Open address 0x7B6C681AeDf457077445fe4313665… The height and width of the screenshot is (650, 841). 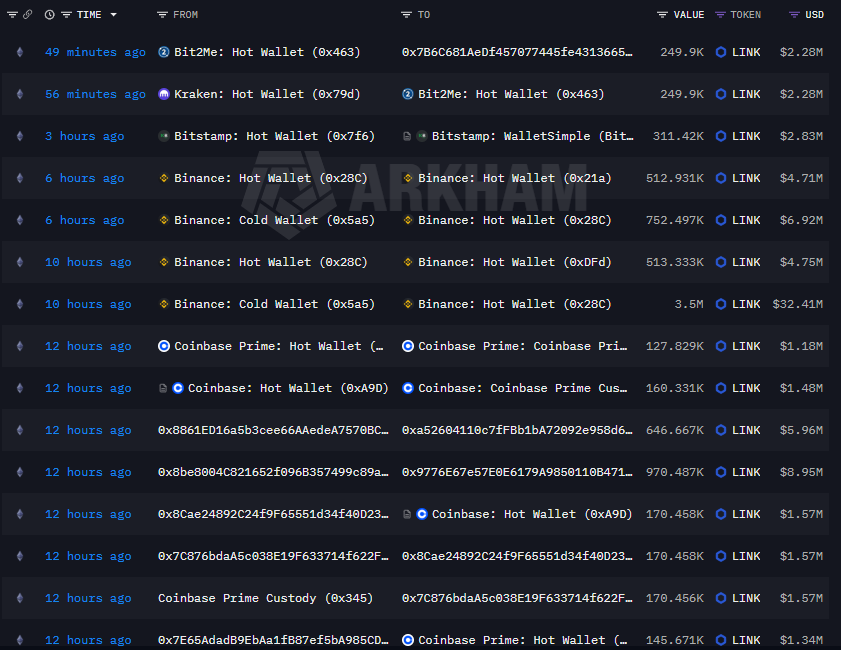(x=517, y=52)
